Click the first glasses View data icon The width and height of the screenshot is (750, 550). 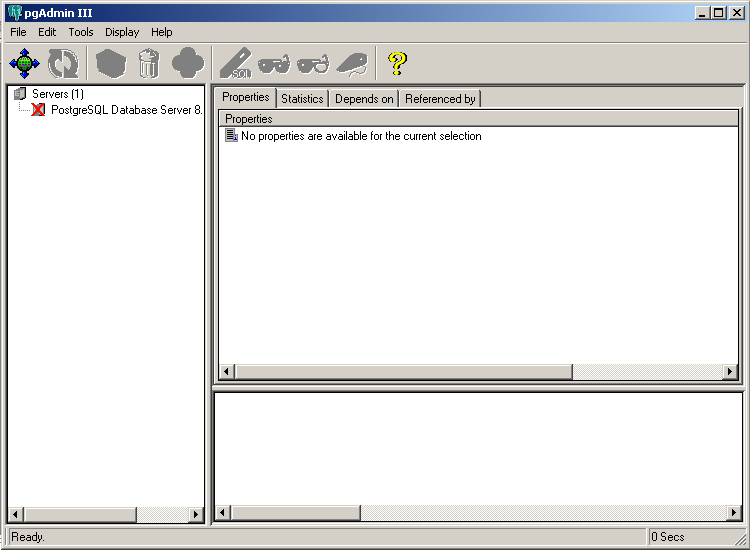(274, 64)
